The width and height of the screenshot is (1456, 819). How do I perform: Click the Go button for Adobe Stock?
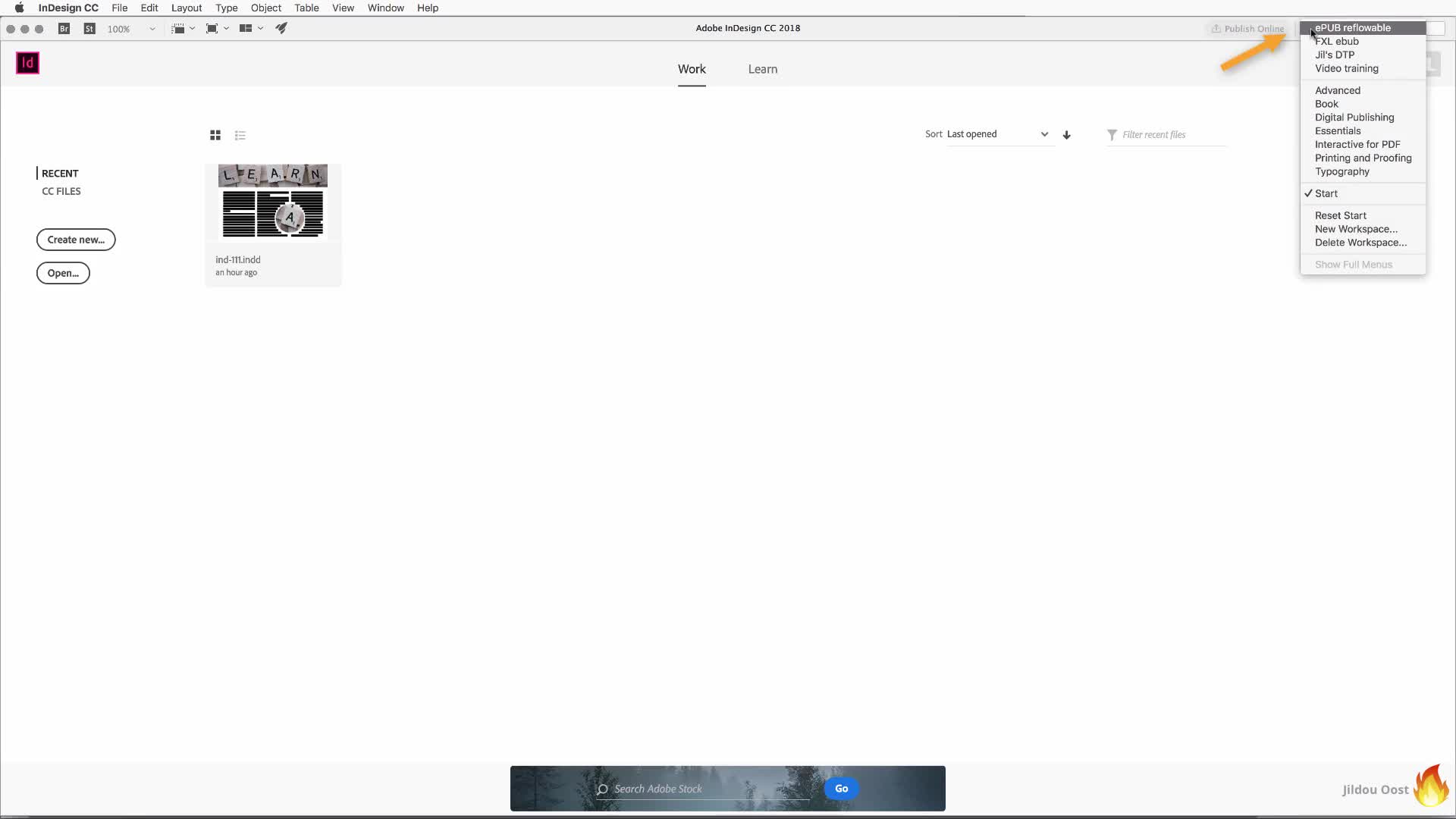[x=842, y=789]
